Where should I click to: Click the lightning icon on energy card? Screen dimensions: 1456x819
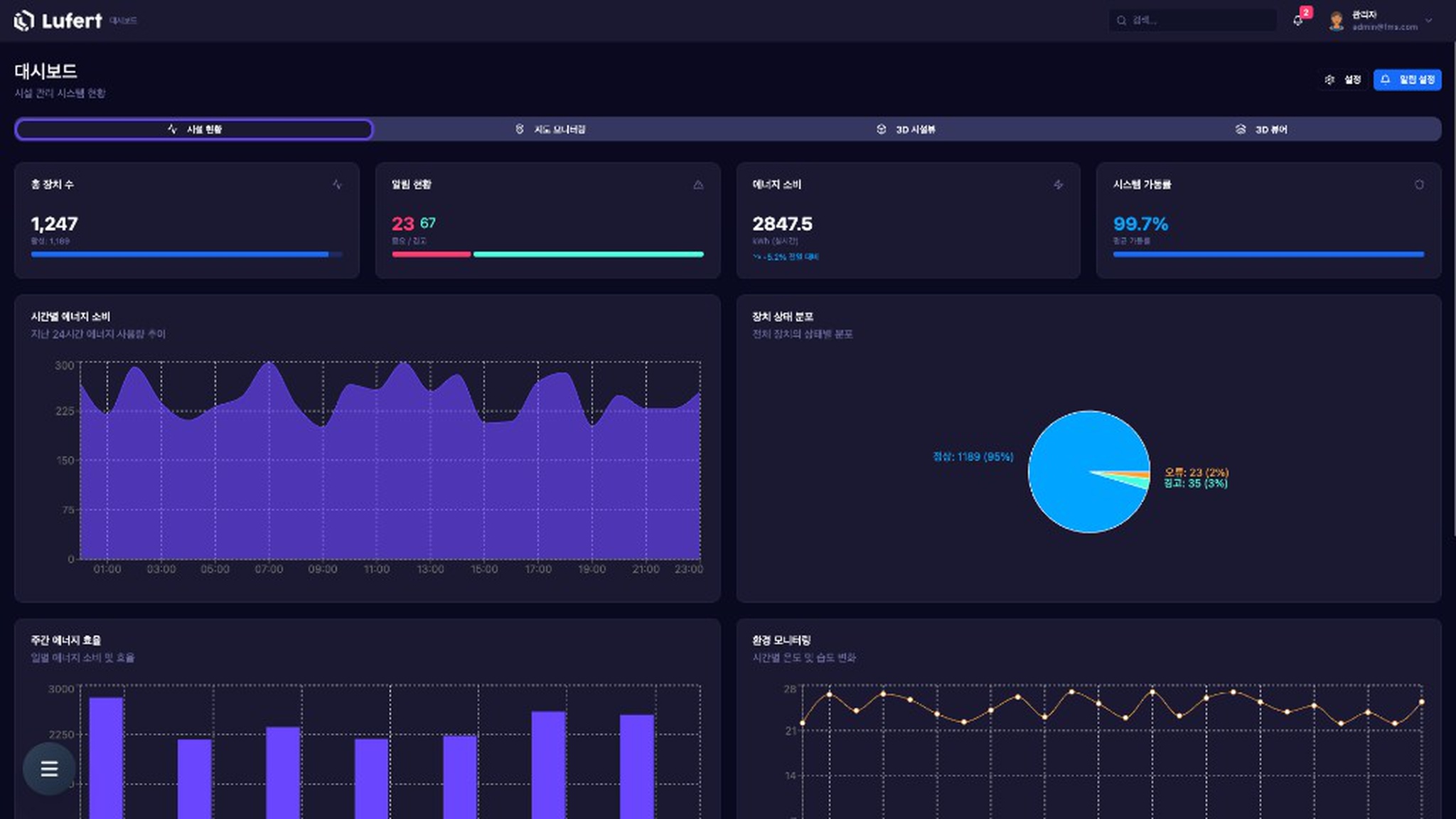click(x=1059, y=185)
